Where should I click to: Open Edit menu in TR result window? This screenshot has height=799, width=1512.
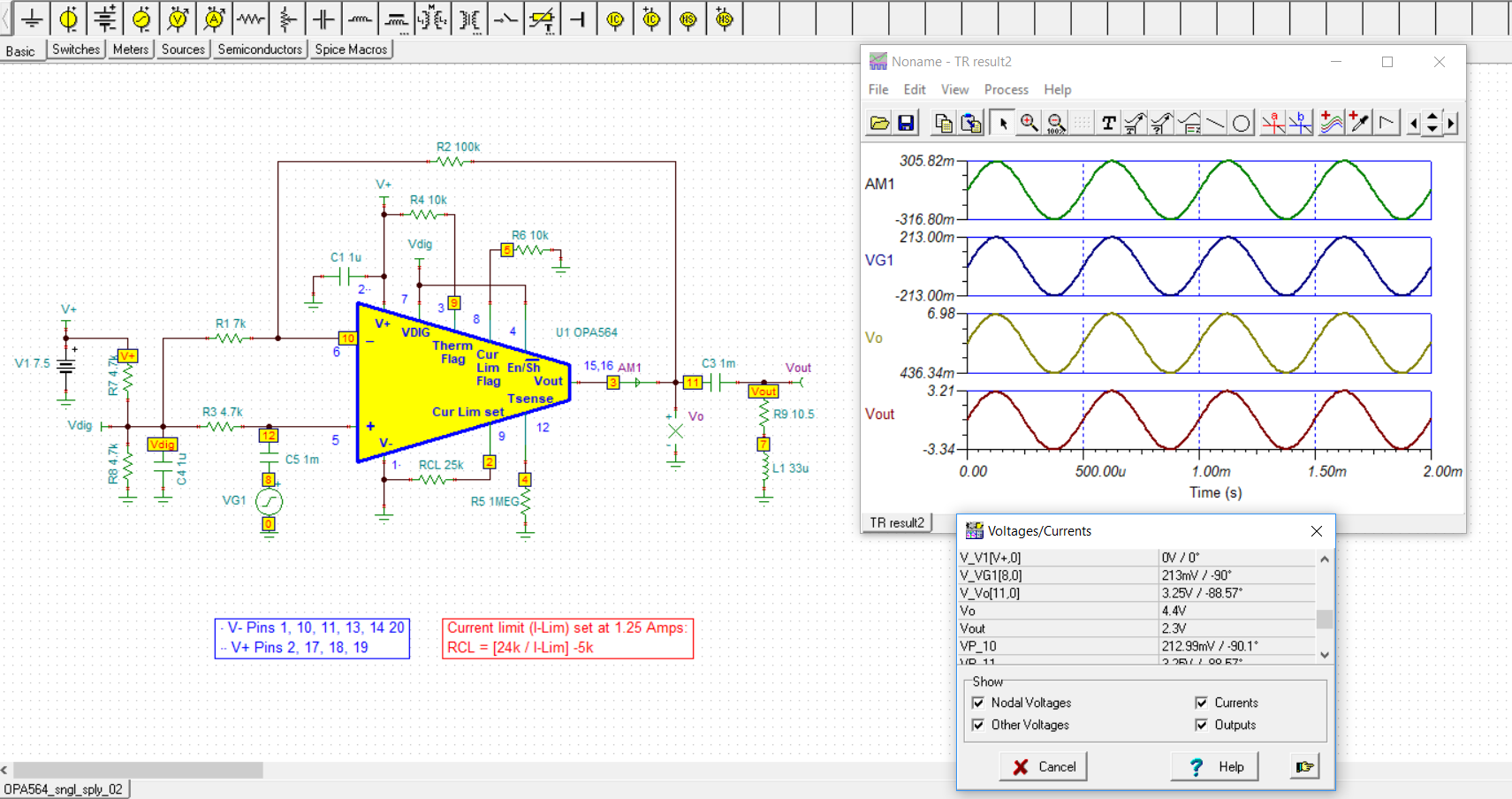(915, 89)
